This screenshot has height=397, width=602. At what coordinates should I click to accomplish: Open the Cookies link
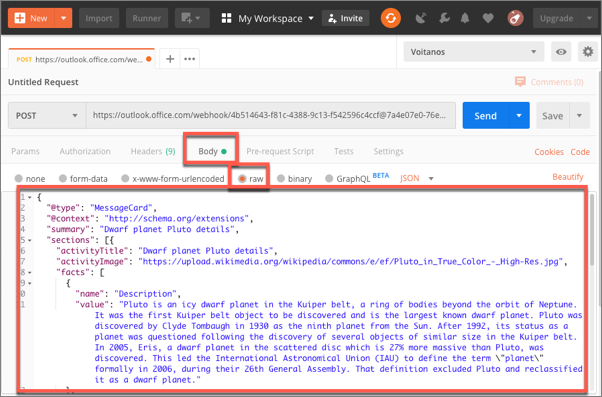click(x=549, y=152)
